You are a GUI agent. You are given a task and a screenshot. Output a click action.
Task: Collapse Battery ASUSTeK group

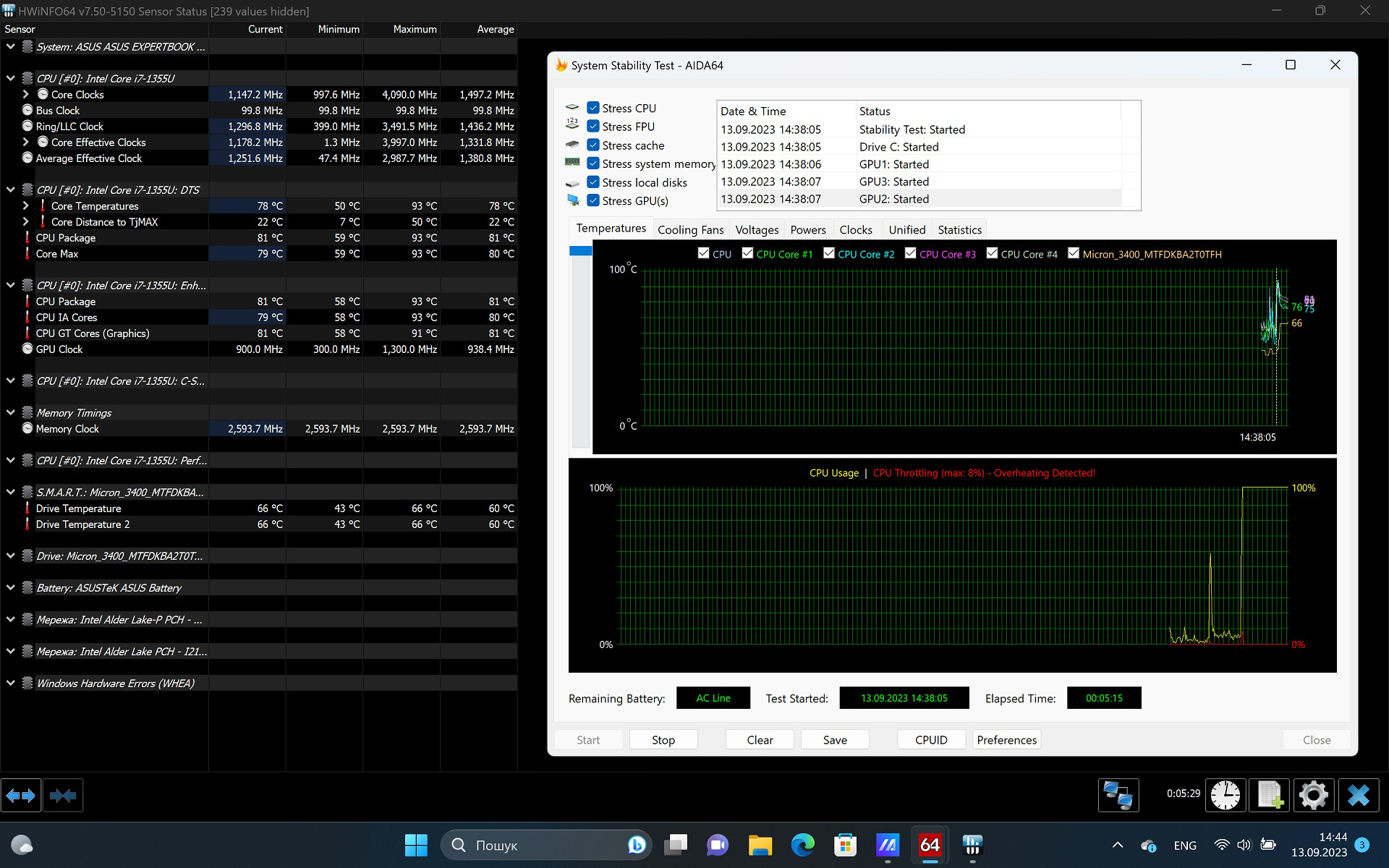coord(10,587)
